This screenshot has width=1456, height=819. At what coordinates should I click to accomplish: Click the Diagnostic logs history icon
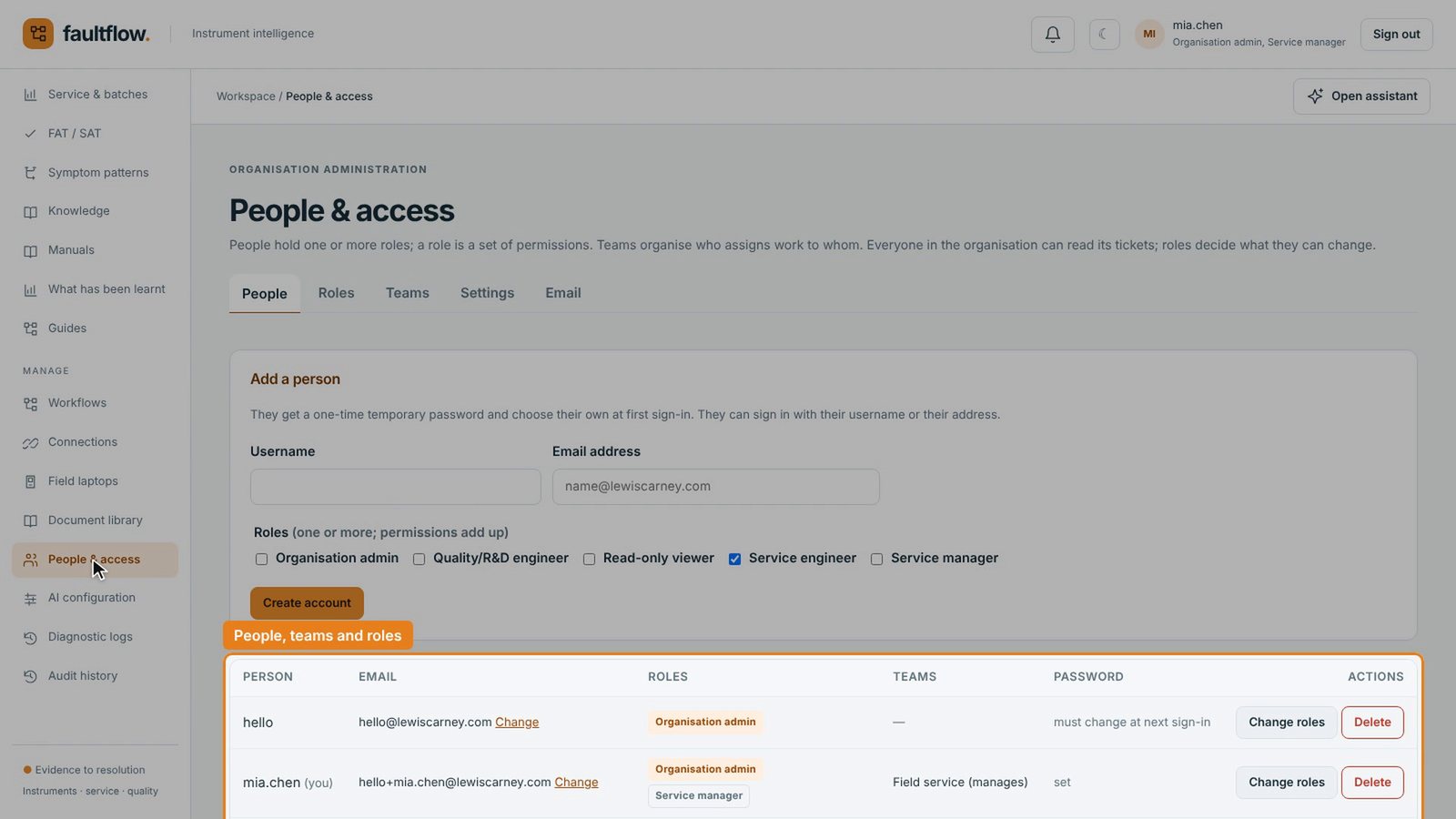tap(30, 637)
